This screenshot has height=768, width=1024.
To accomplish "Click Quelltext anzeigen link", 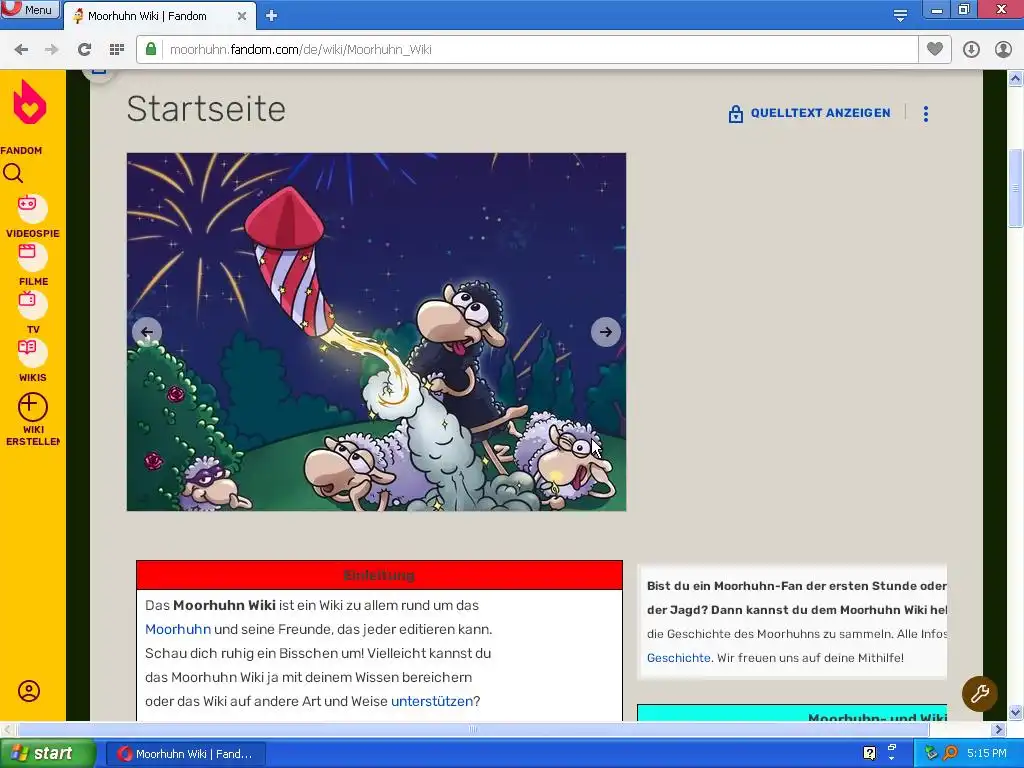I will tap(820, 113).
